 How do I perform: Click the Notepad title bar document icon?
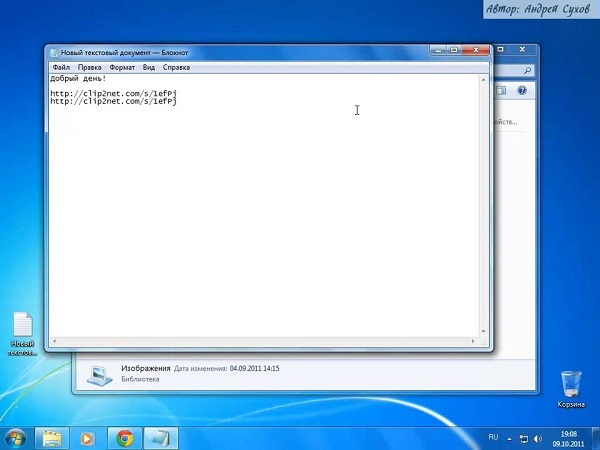tap(54, 52)
